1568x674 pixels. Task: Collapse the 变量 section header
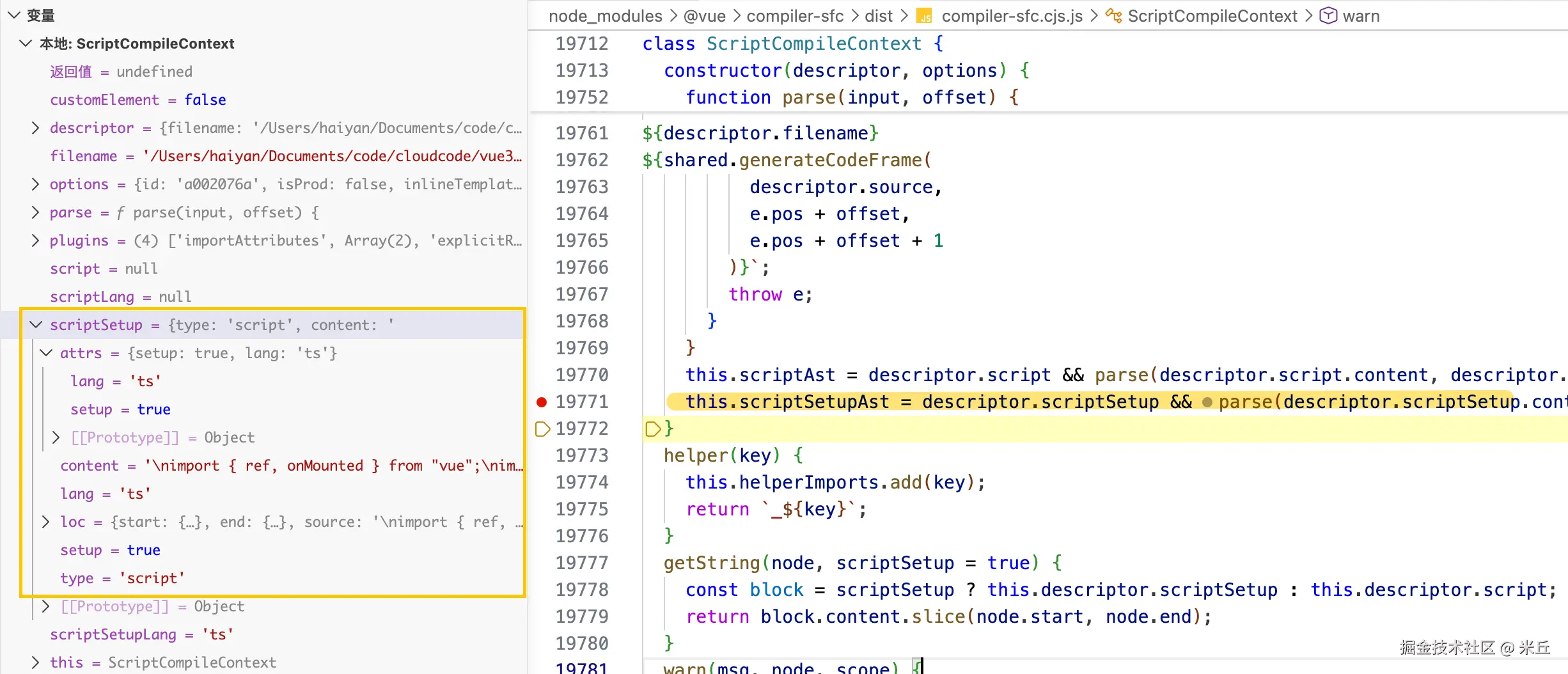[13, 15]
